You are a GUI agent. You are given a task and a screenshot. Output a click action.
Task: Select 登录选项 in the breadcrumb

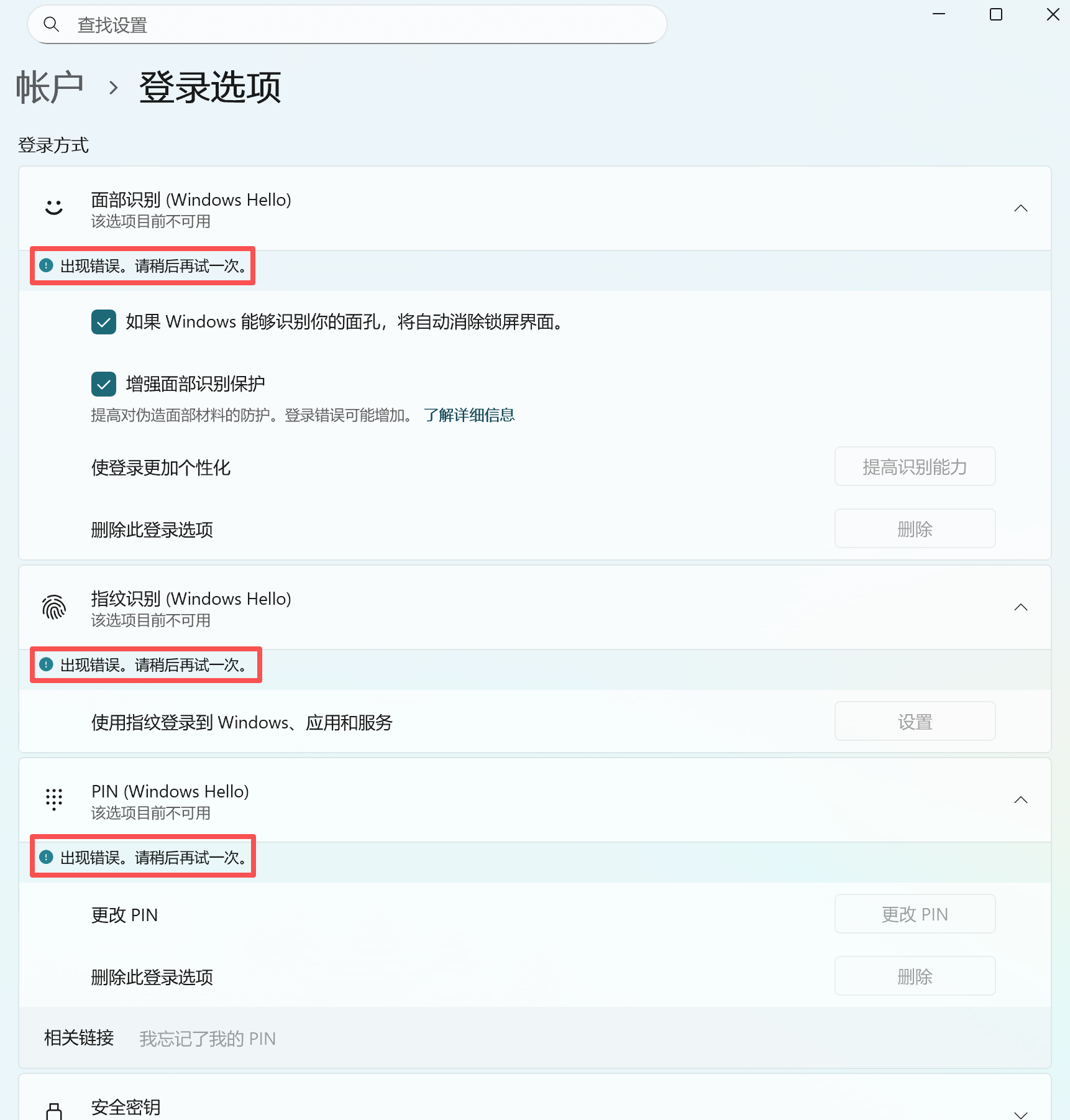pyautogui.click(x=209, y=87)
